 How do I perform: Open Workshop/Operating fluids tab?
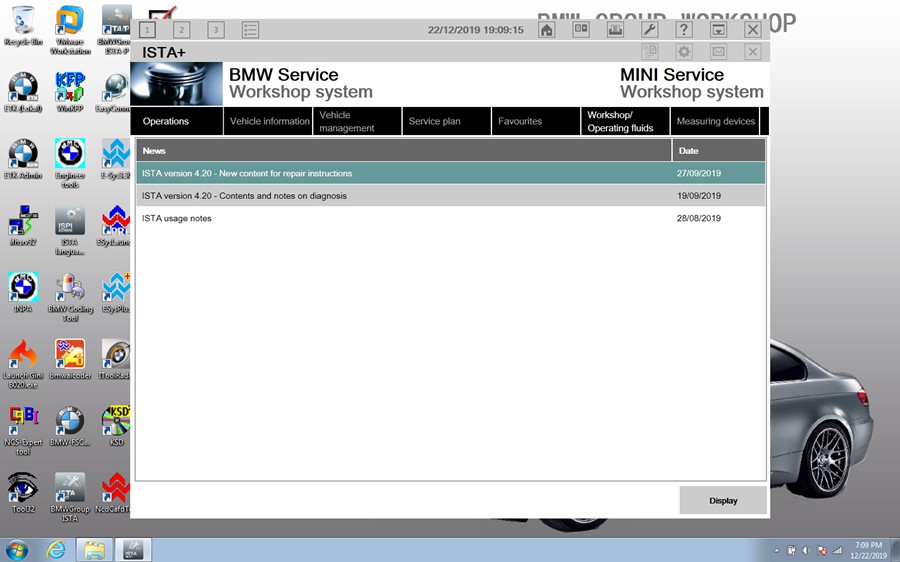pyautogui.click(x=625, y=121)
